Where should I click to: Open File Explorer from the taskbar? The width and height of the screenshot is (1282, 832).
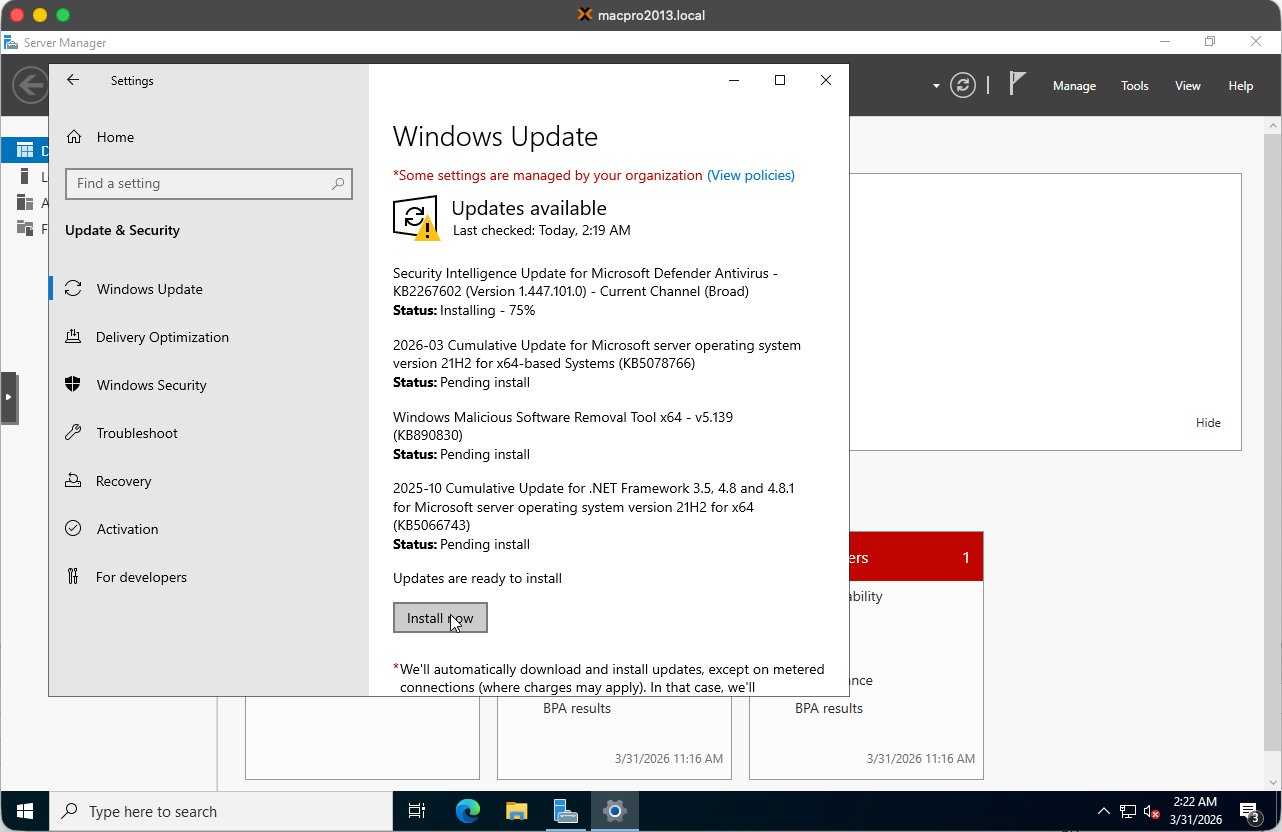[x=516, y=811]
